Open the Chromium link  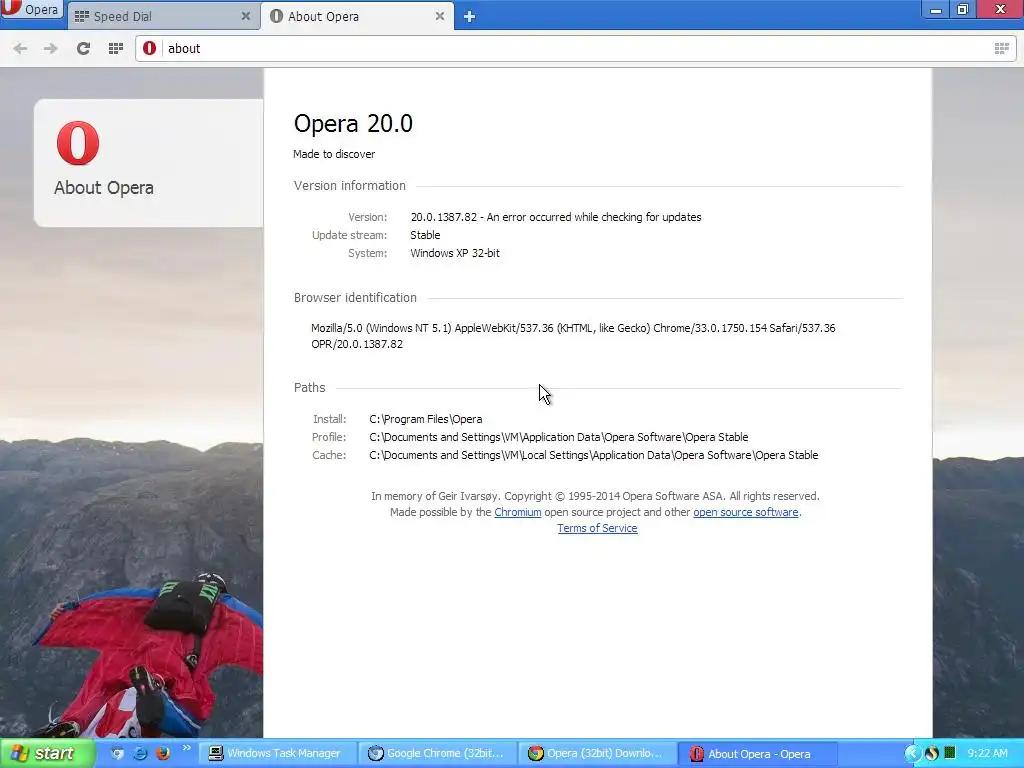pos(517,512)
